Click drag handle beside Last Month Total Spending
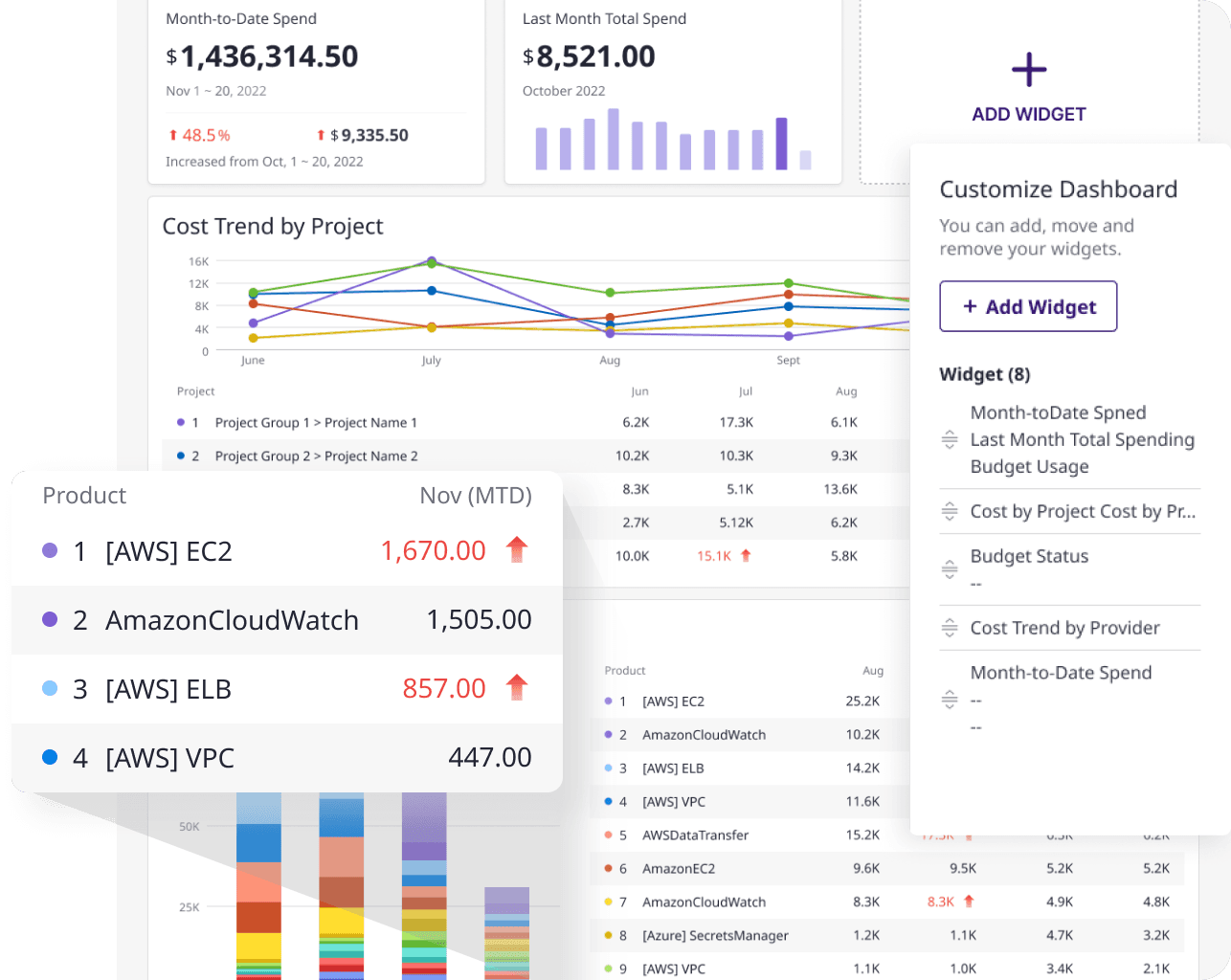This screenshot has height=980, width=1231. (950, 439)
